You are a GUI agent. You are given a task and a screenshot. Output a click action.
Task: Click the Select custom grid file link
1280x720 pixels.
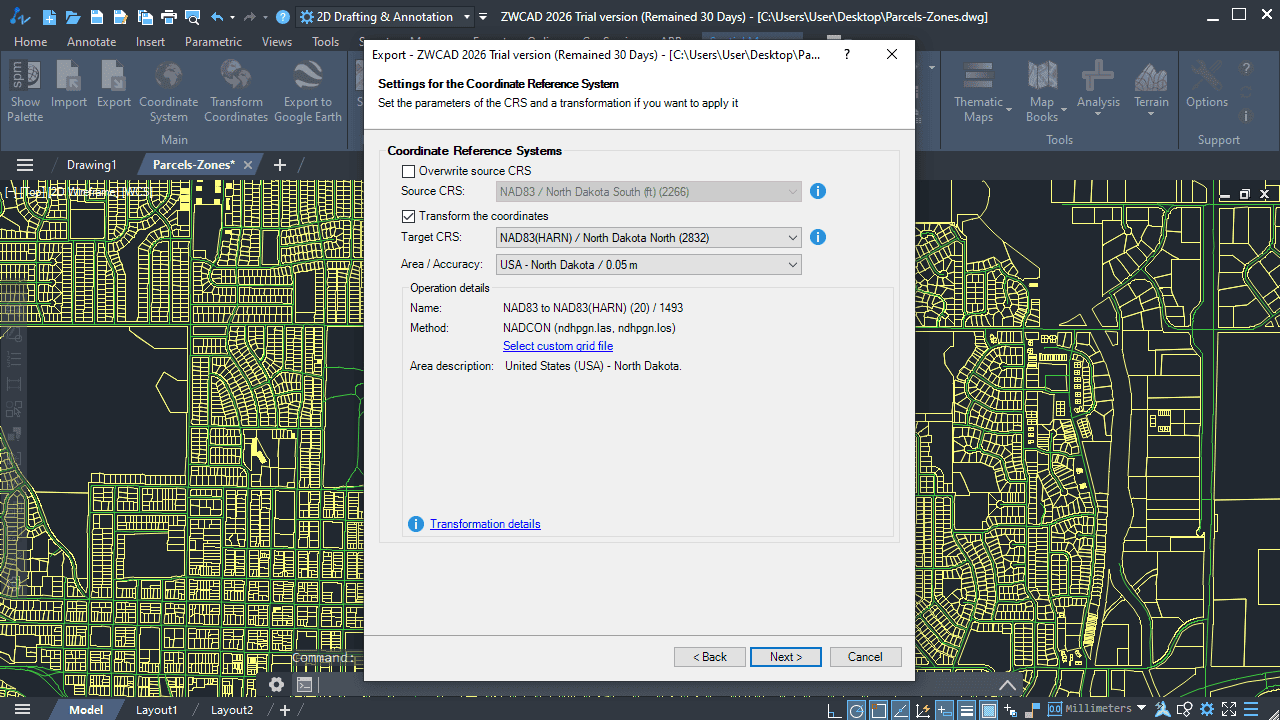click(558, 346)
